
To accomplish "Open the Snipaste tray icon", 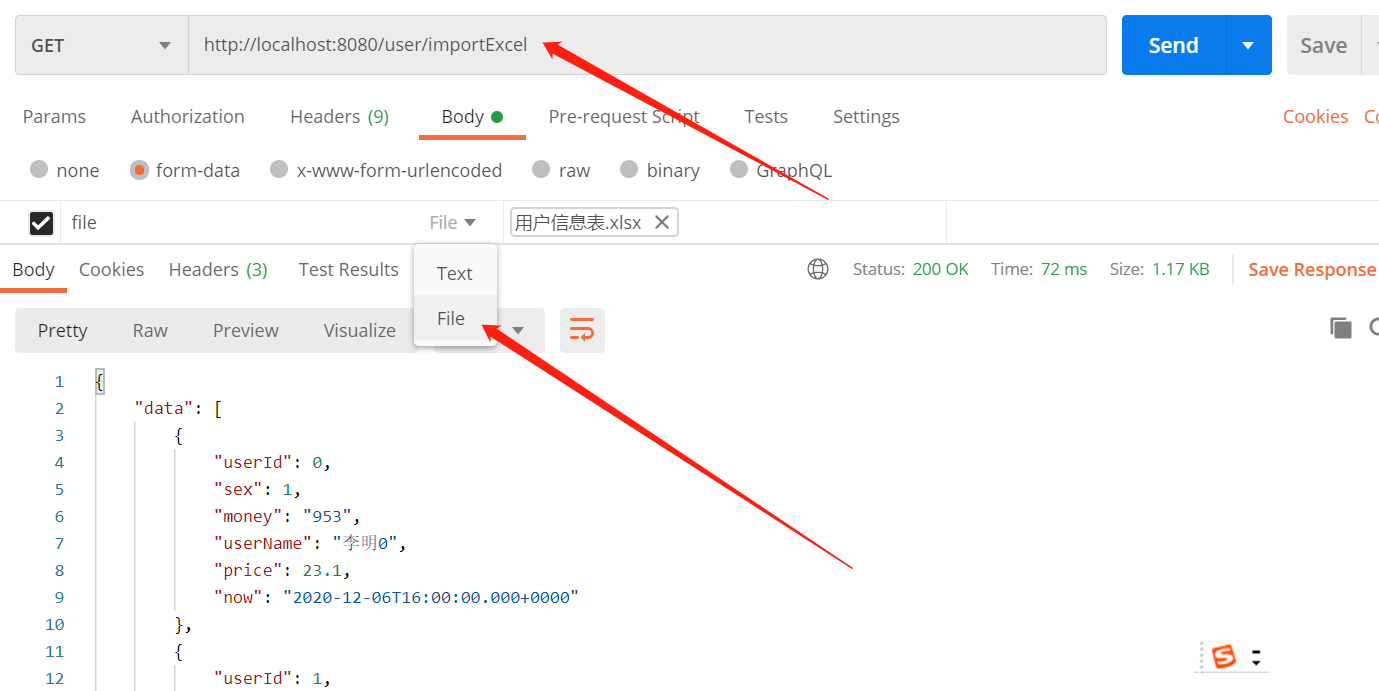I will pyautogui.click(x=1222, y=657).
